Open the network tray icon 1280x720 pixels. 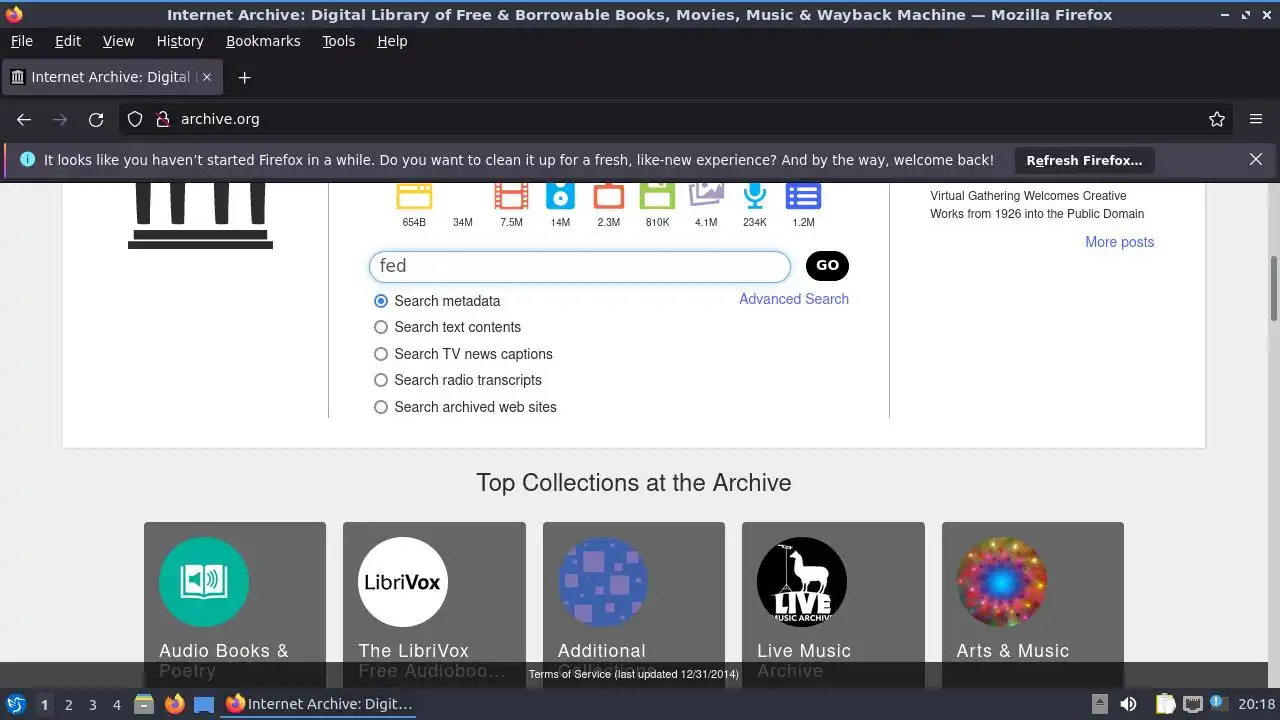tap(1192, 704)
